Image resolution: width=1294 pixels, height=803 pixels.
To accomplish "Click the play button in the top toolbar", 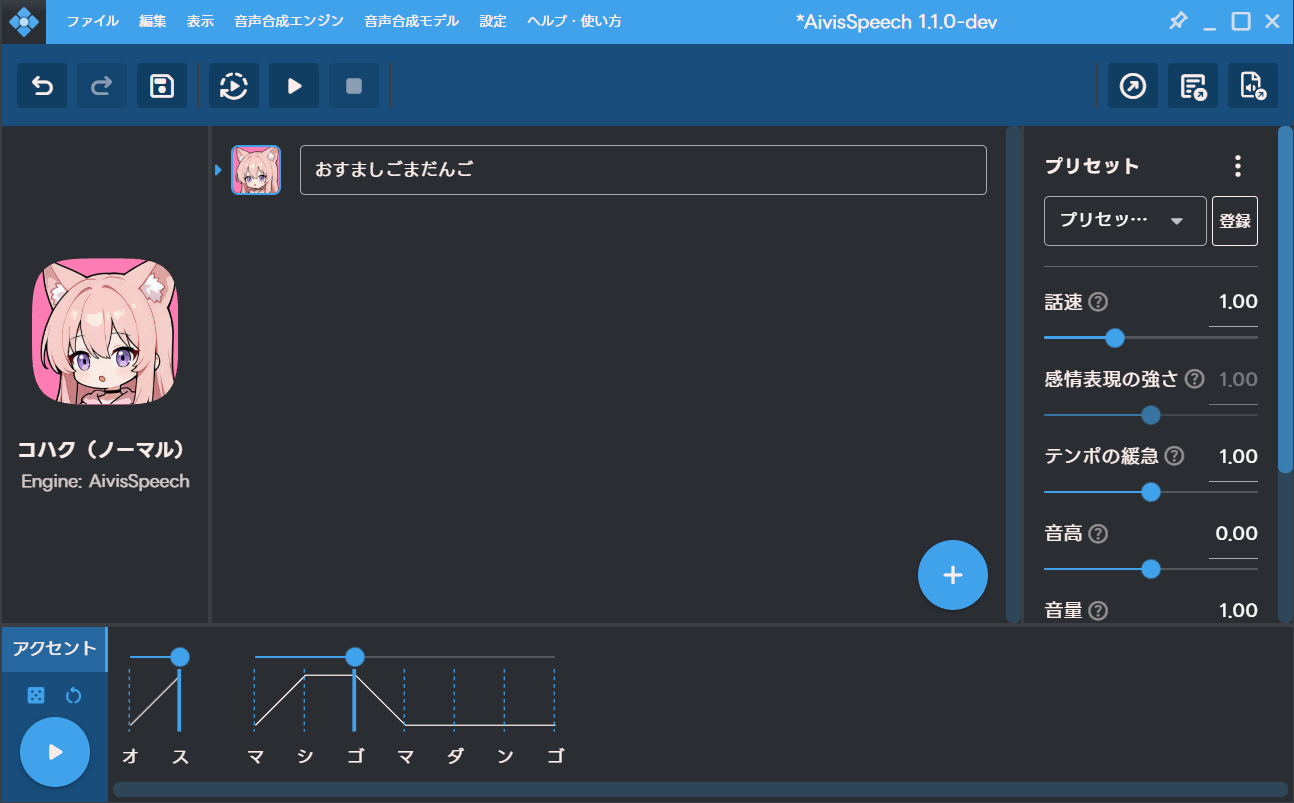I will point(294,86).
